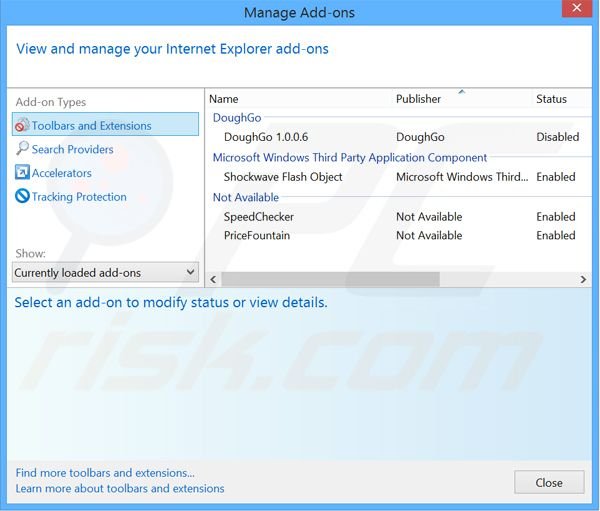Click the Search Providers magnifier icon

(x=22, y=149)
